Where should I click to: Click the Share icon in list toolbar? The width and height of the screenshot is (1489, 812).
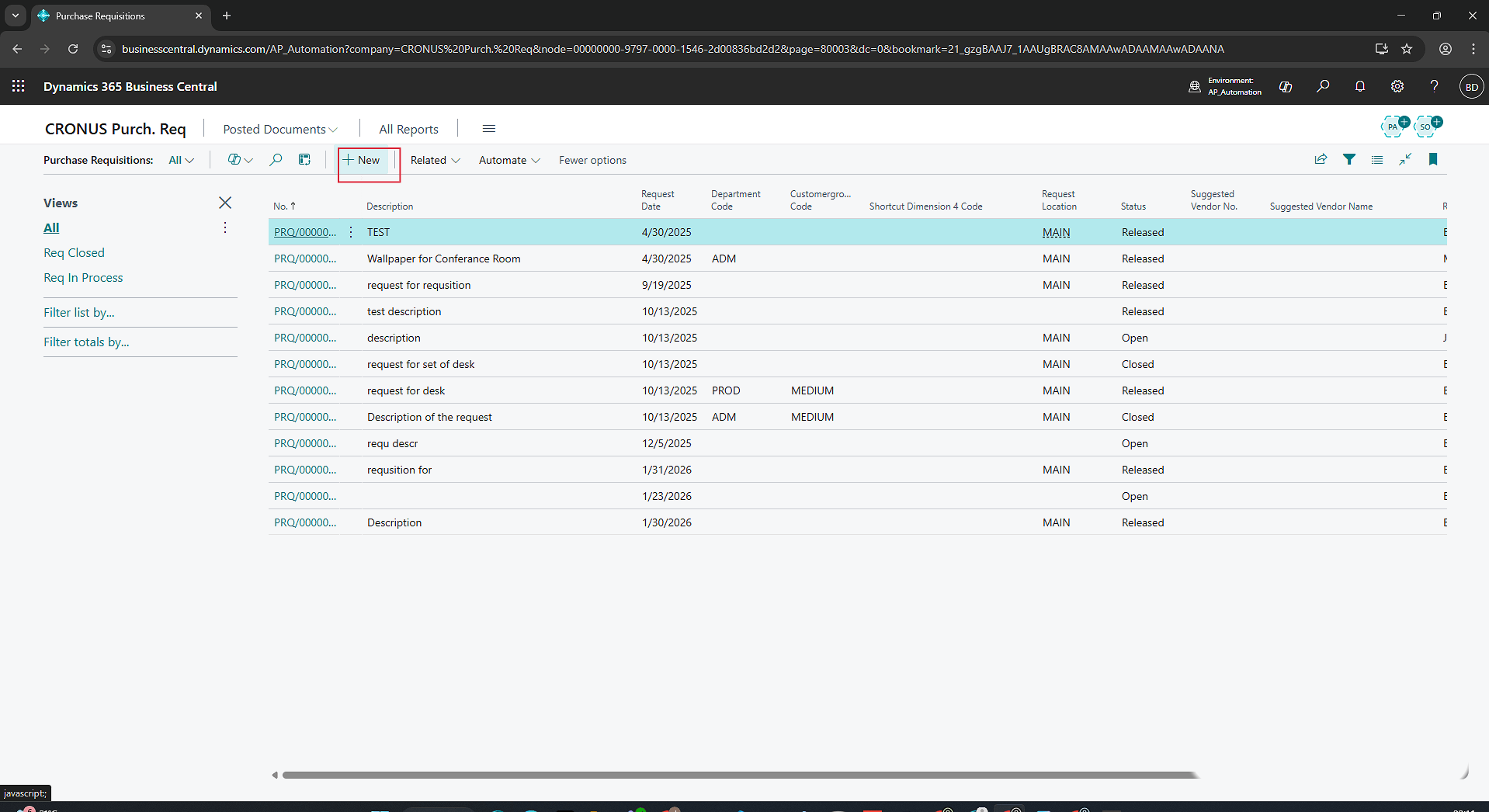coord(1321,159)
